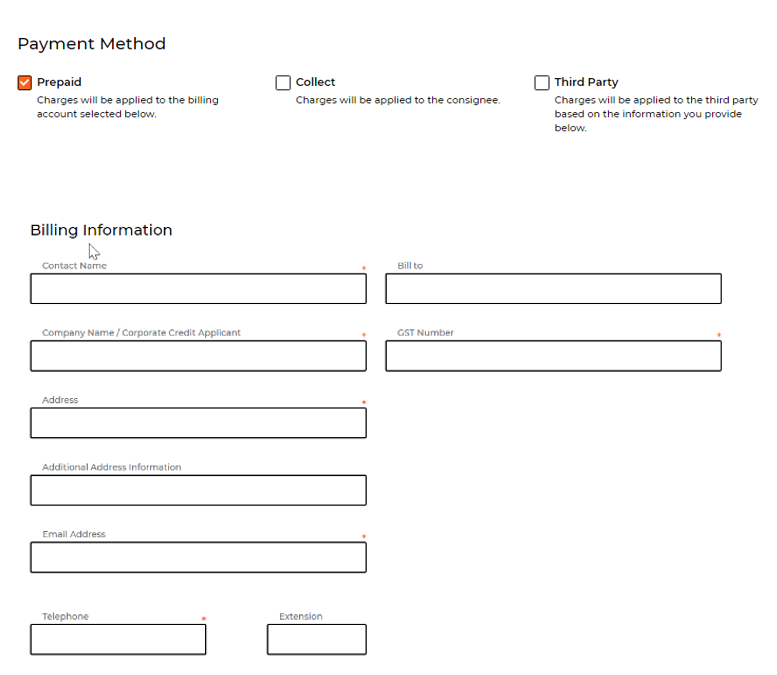Click the GST Number text box
777x675 pixels.
click(x=553, y=356)
